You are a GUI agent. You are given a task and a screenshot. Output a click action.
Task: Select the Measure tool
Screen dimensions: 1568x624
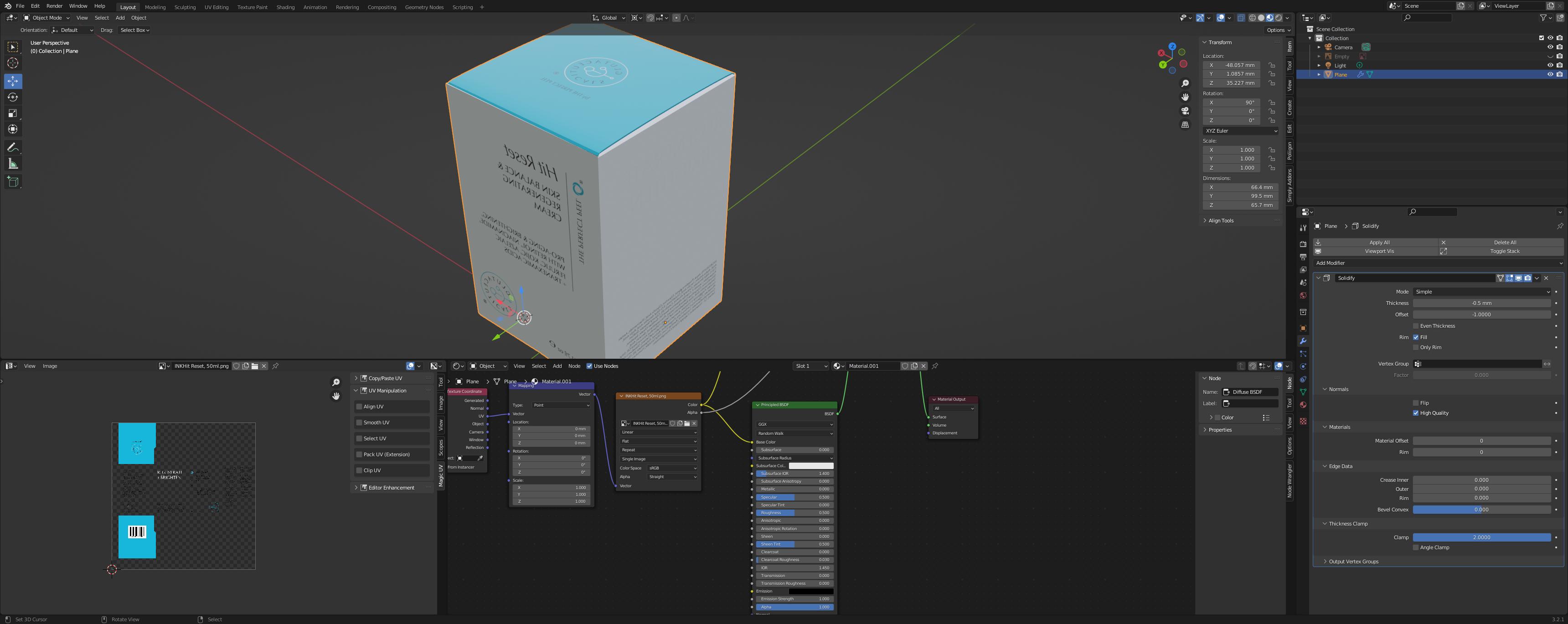[x=13, y=164]
